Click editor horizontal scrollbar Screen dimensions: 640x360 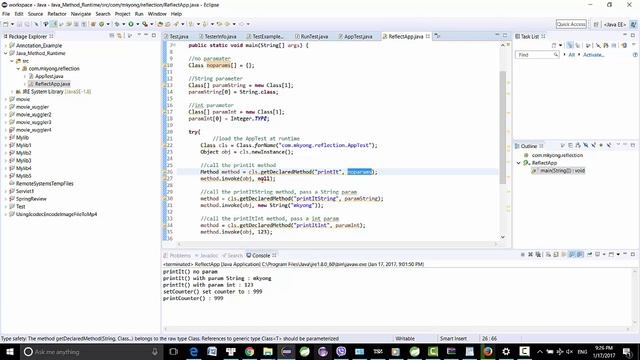pos(338,244)
